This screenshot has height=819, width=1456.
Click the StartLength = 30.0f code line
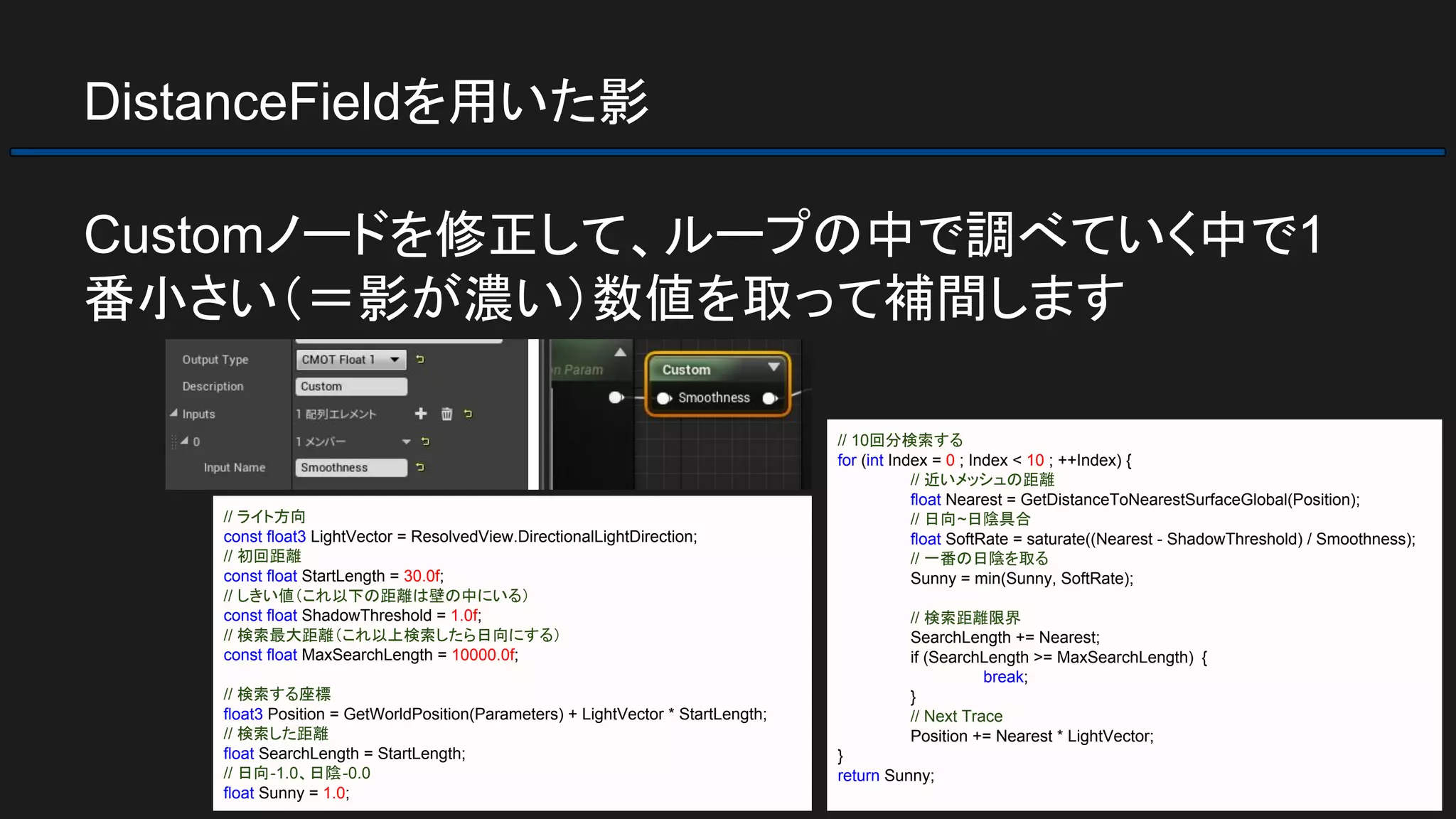333,576
